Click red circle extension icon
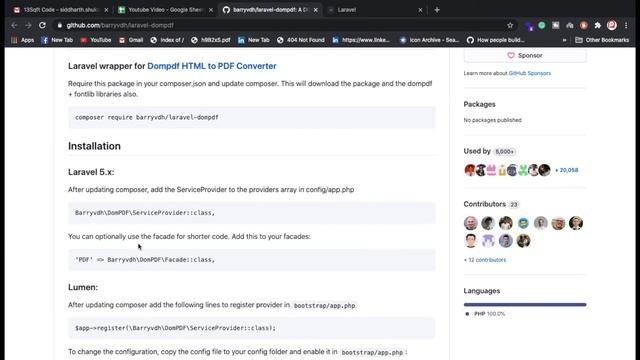 pos(584,25)
